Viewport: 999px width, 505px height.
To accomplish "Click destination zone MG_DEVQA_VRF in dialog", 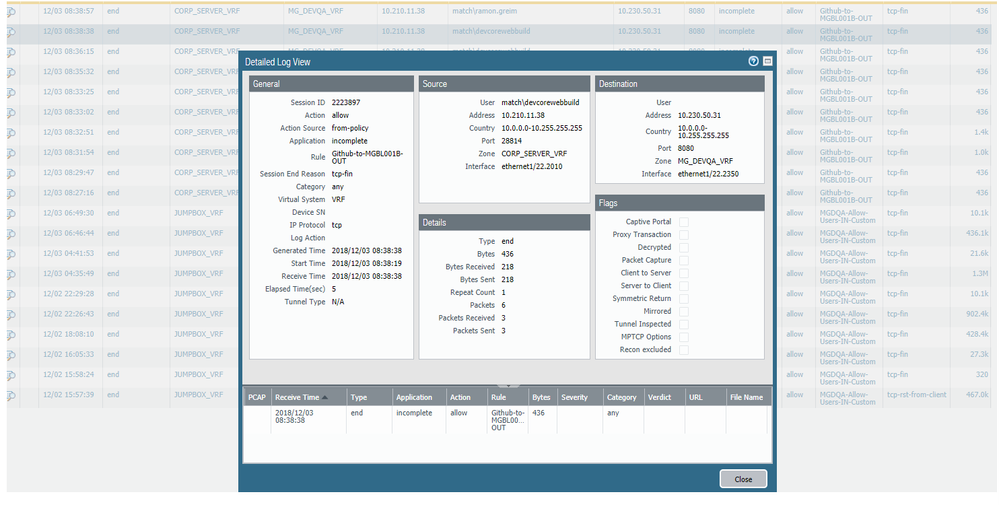I will pyautogui.click(x=706, y=161).
